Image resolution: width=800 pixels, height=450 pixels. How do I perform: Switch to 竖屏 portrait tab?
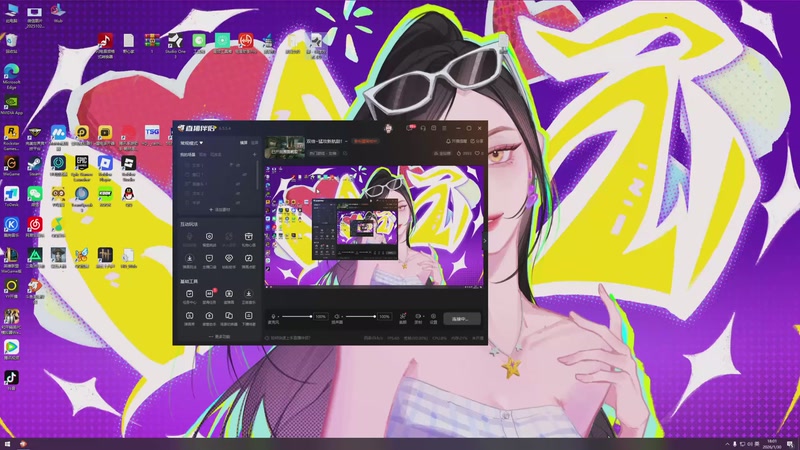(x=255, y=143)
